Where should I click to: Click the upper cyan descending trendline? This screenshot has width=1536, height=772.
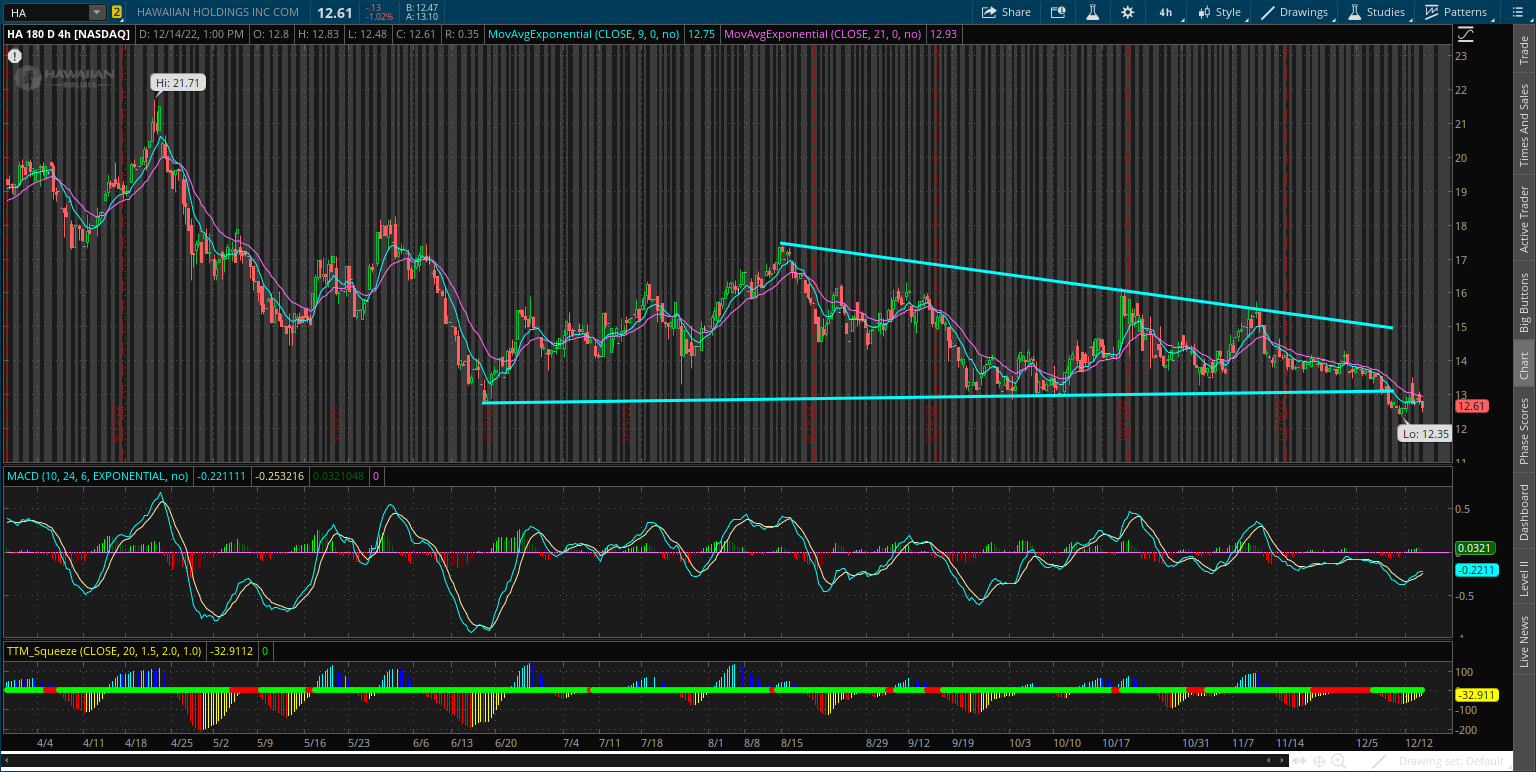[1085, 285]
